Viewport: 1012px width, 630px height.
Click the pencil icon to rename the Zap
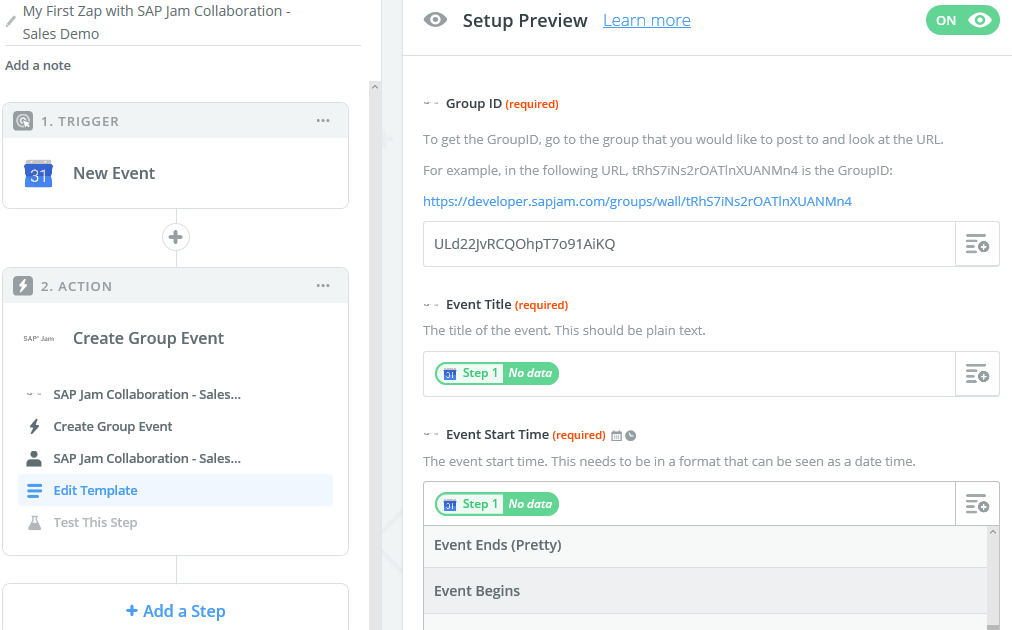point(10,22)
